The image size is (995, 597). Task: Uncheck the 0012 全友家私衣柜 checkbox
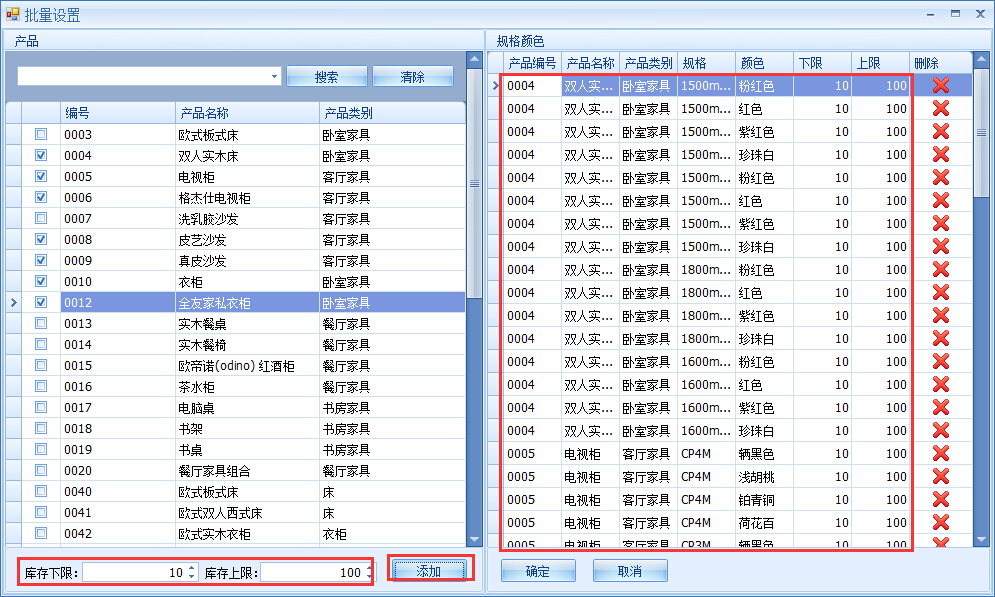39,302
